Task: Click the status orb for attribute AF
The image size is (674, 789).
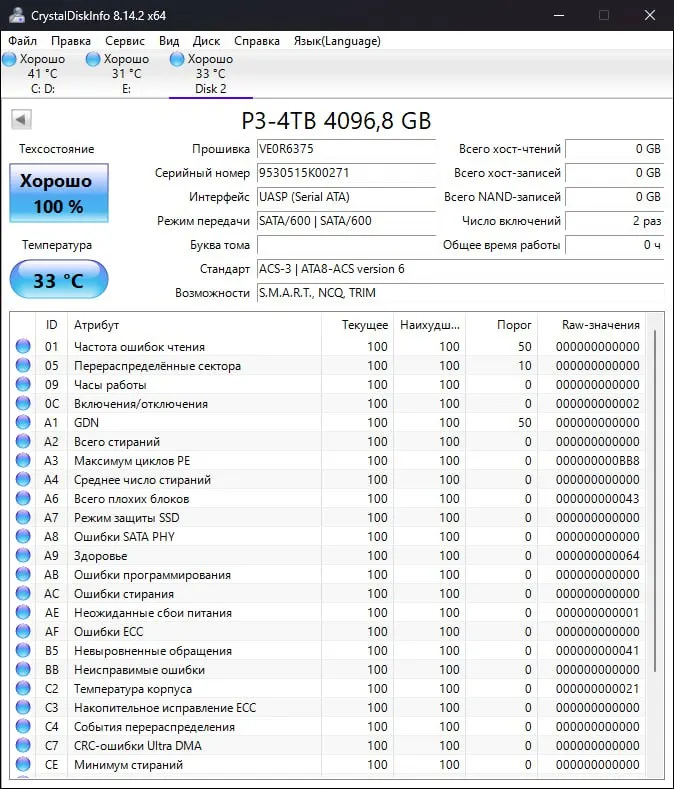Action: 23,631
